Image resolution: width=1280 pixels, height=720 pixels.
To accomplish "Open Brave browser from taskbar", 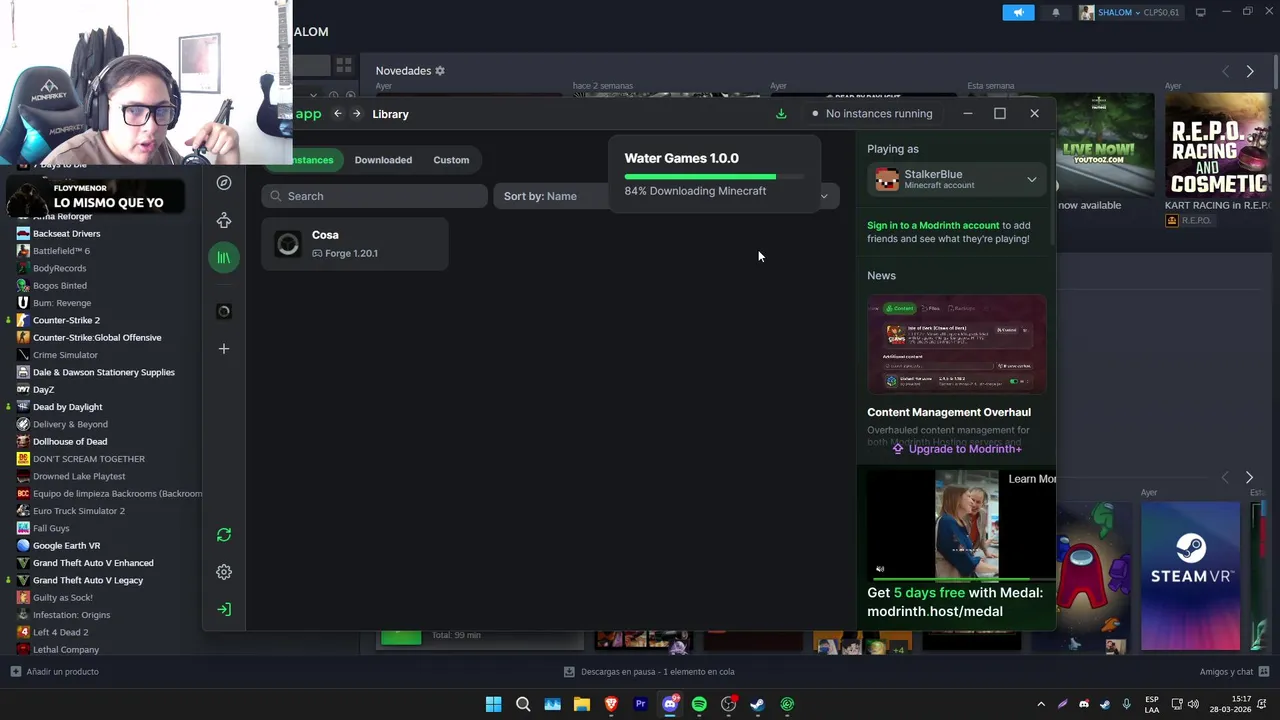I will tap(611, 704).
